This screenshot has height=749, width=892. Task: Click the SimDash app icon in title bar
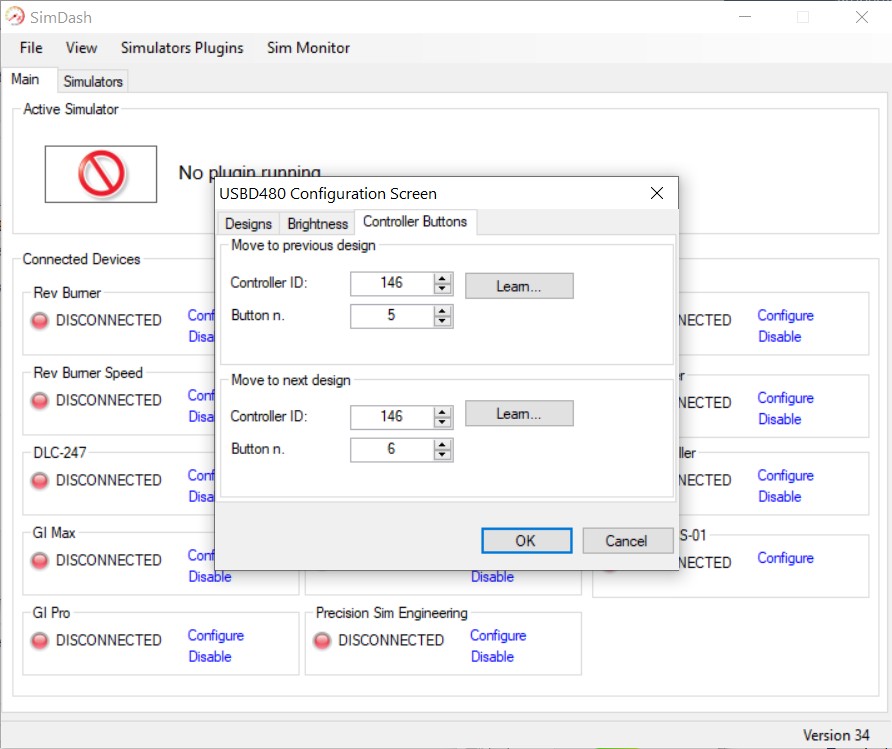click(x=15, y=18)
